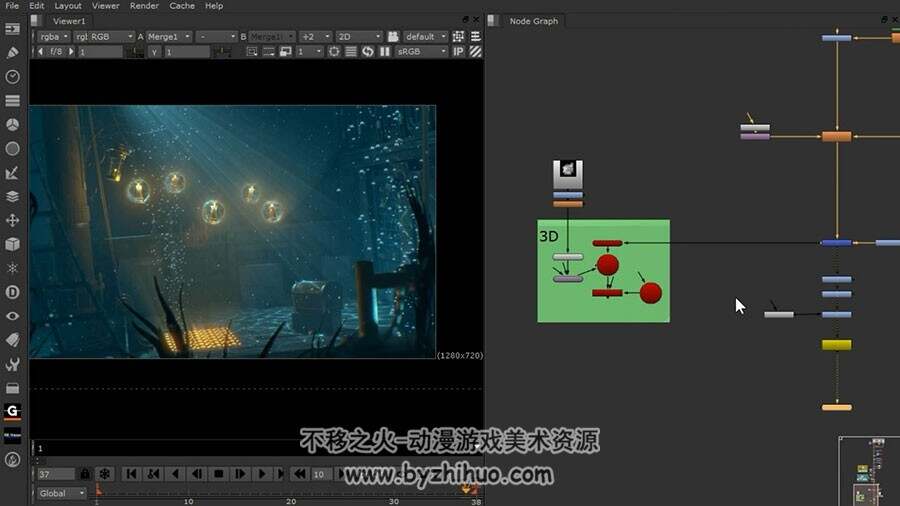Viewport: 900px width, 506px height.
Task: Click the viewer scanline display icon
Action: 351,52
